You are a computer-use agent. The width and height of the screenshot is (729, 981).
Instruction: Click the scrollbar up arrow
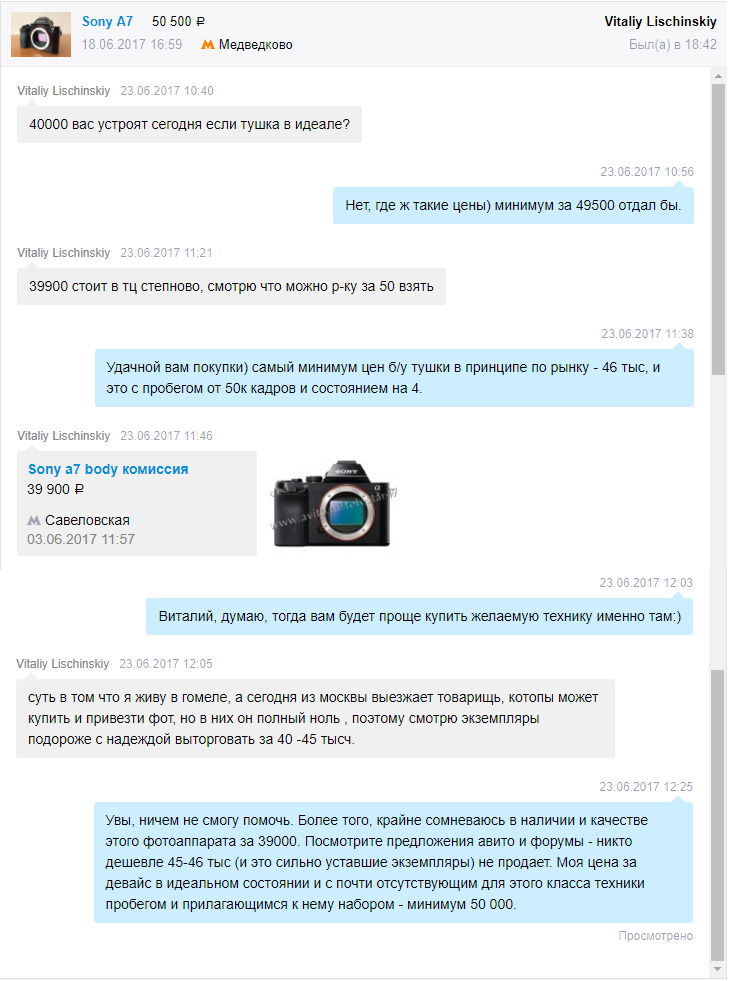click(718, 76)
